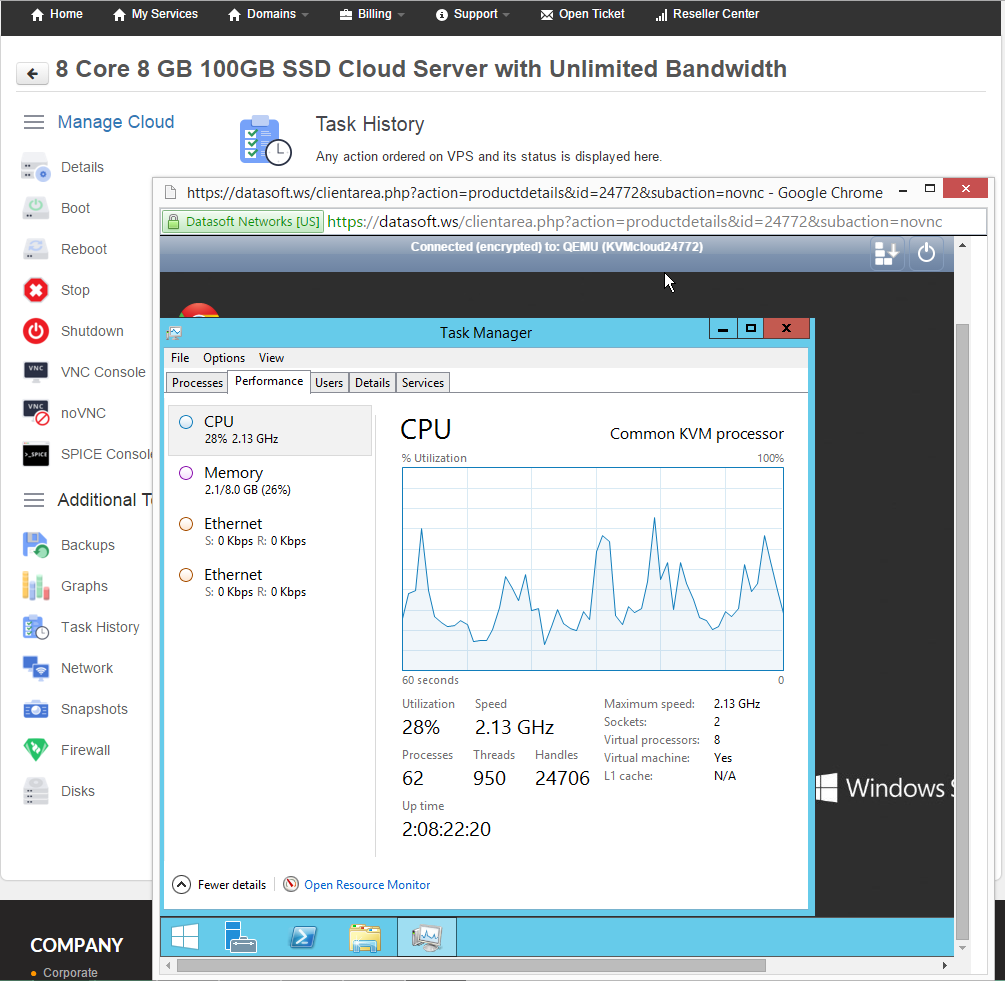Viewport: 1005px width, 981px height.
Task: Collapse the Manage Cloud hamburger menu
Action: coord(34,122)
